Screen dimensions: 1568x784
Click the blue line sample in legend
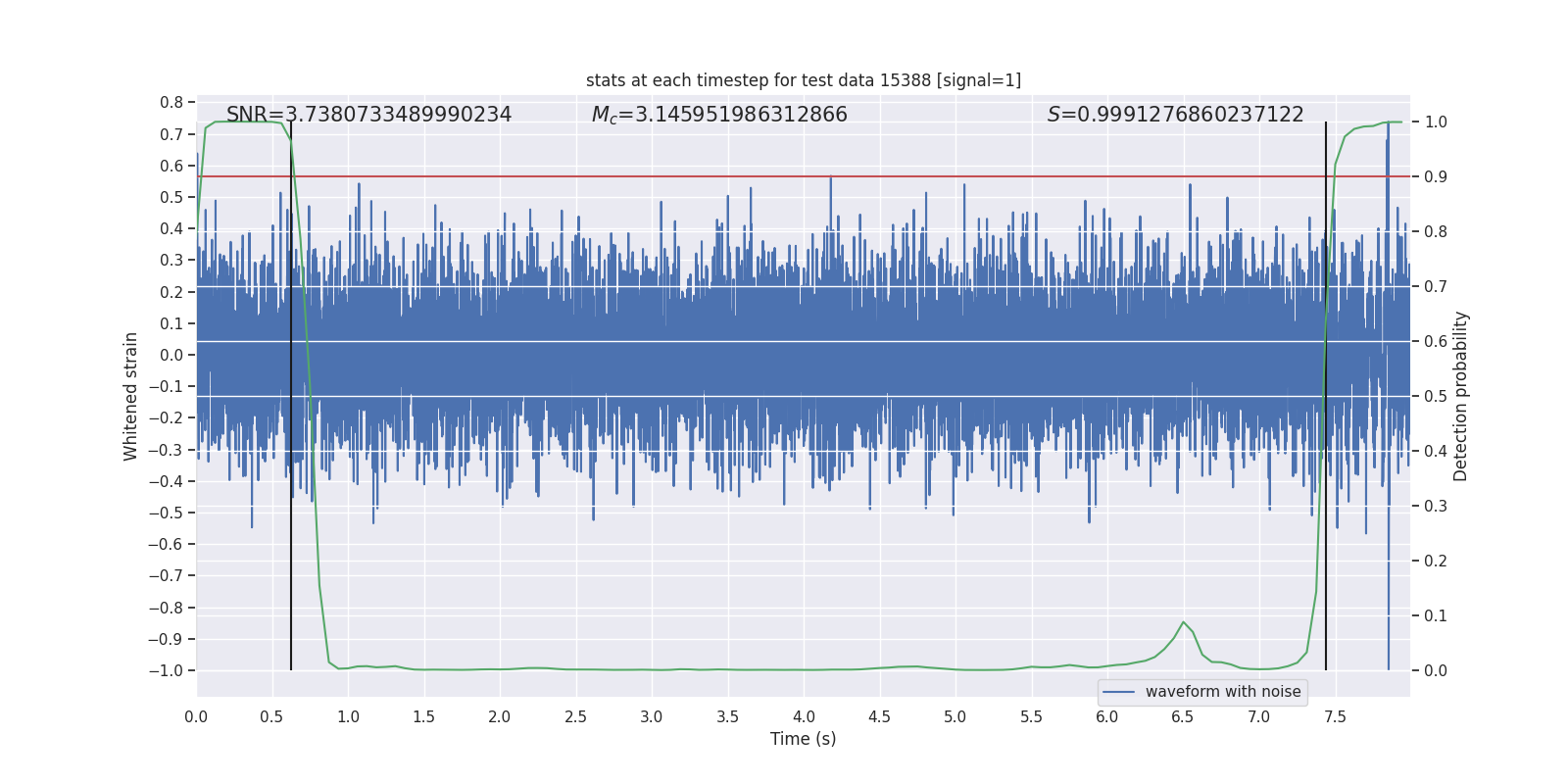click(x=1118, y=692)
